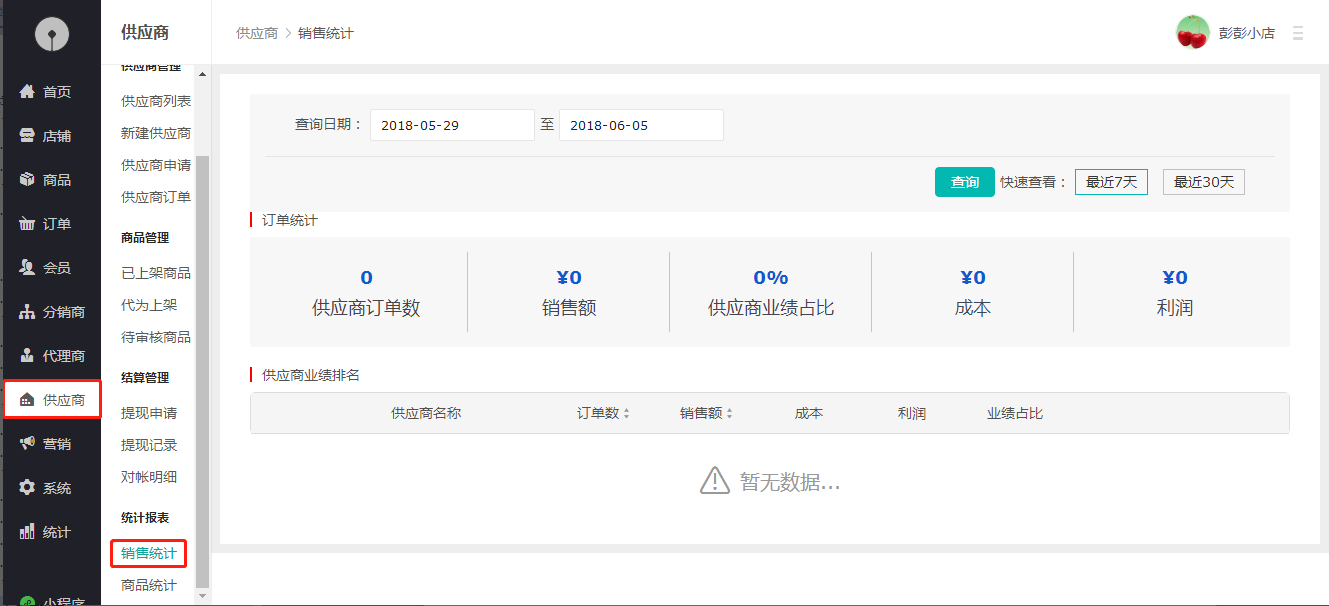
Task: Open the 订单 basket icon
Action: click(x=28, y=224)
